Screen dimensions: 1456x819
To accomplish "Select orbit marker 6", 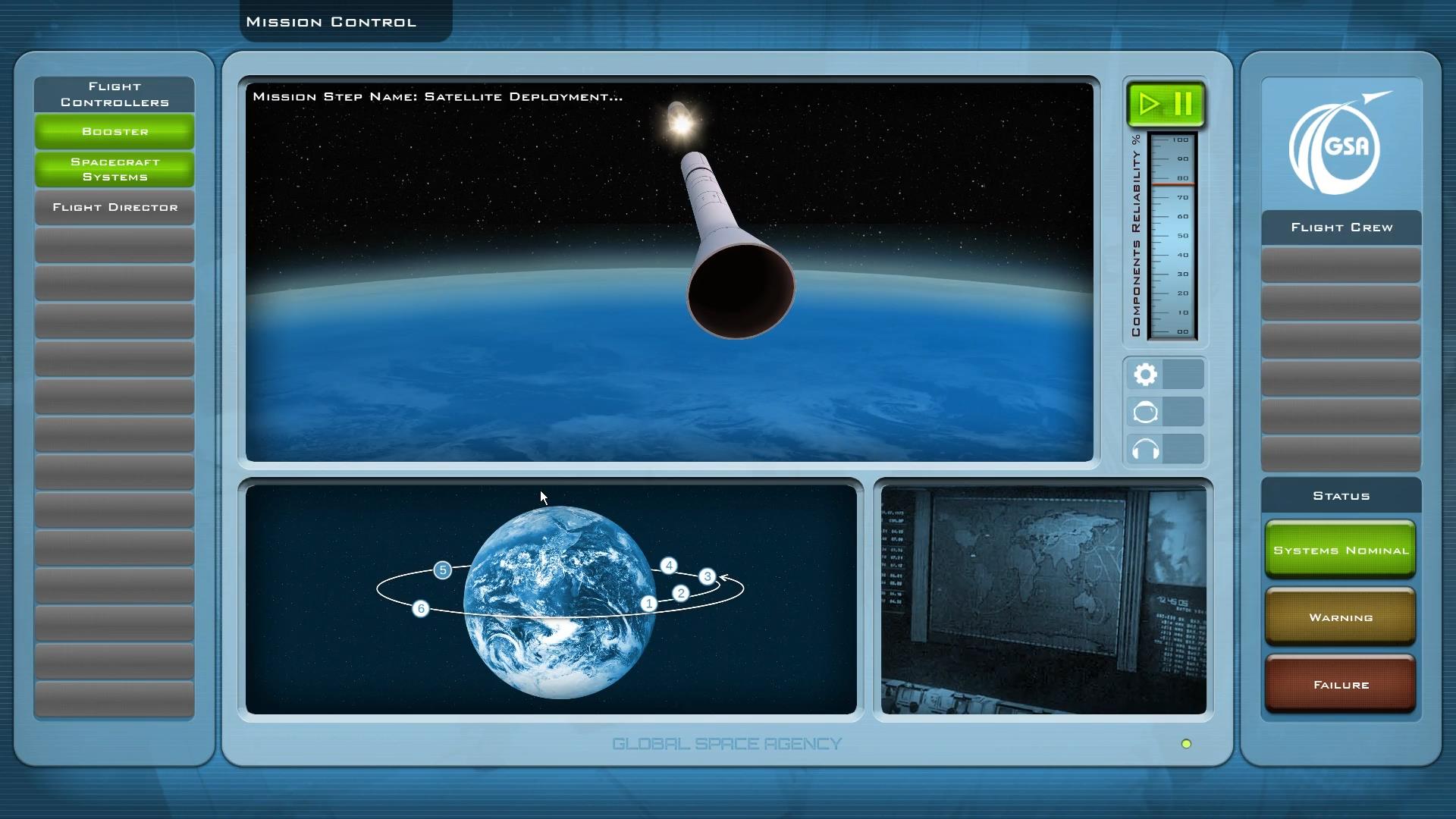I will (421, 608).
